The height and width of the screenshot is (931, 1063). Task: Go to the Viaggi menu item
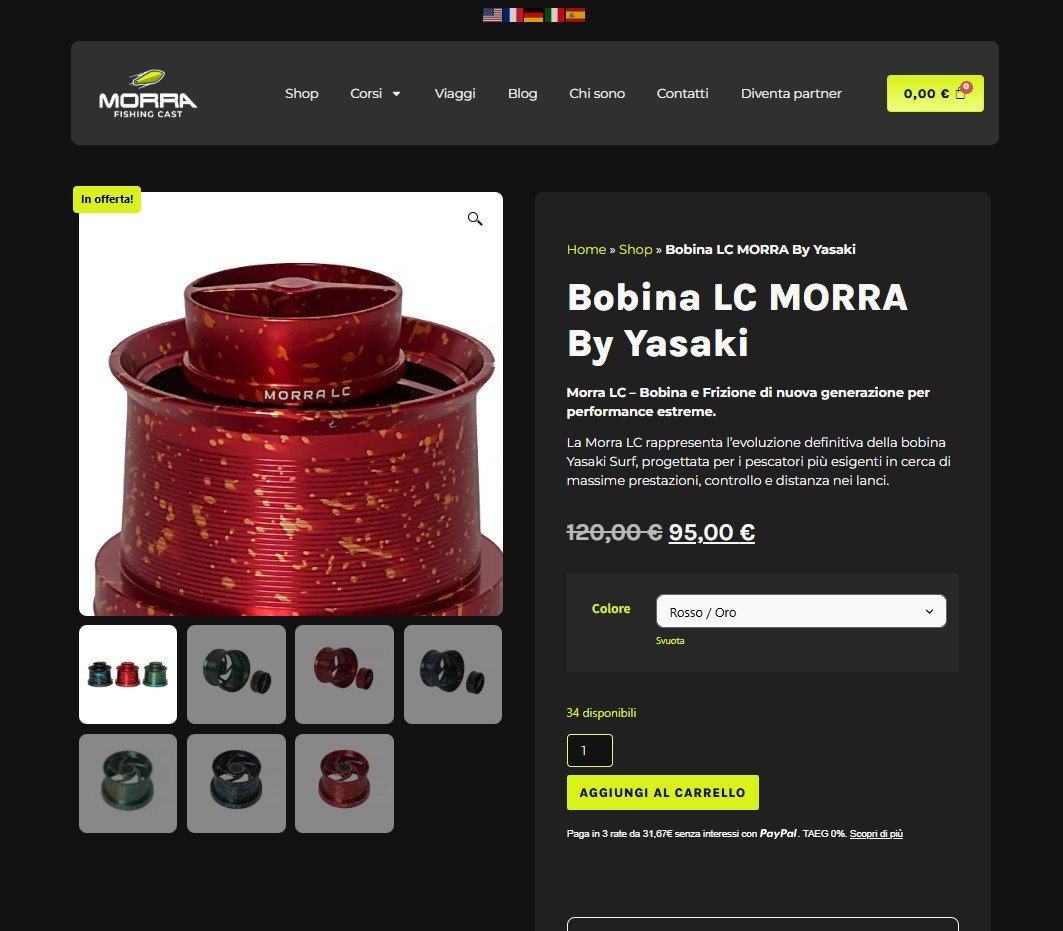(455, 94)
